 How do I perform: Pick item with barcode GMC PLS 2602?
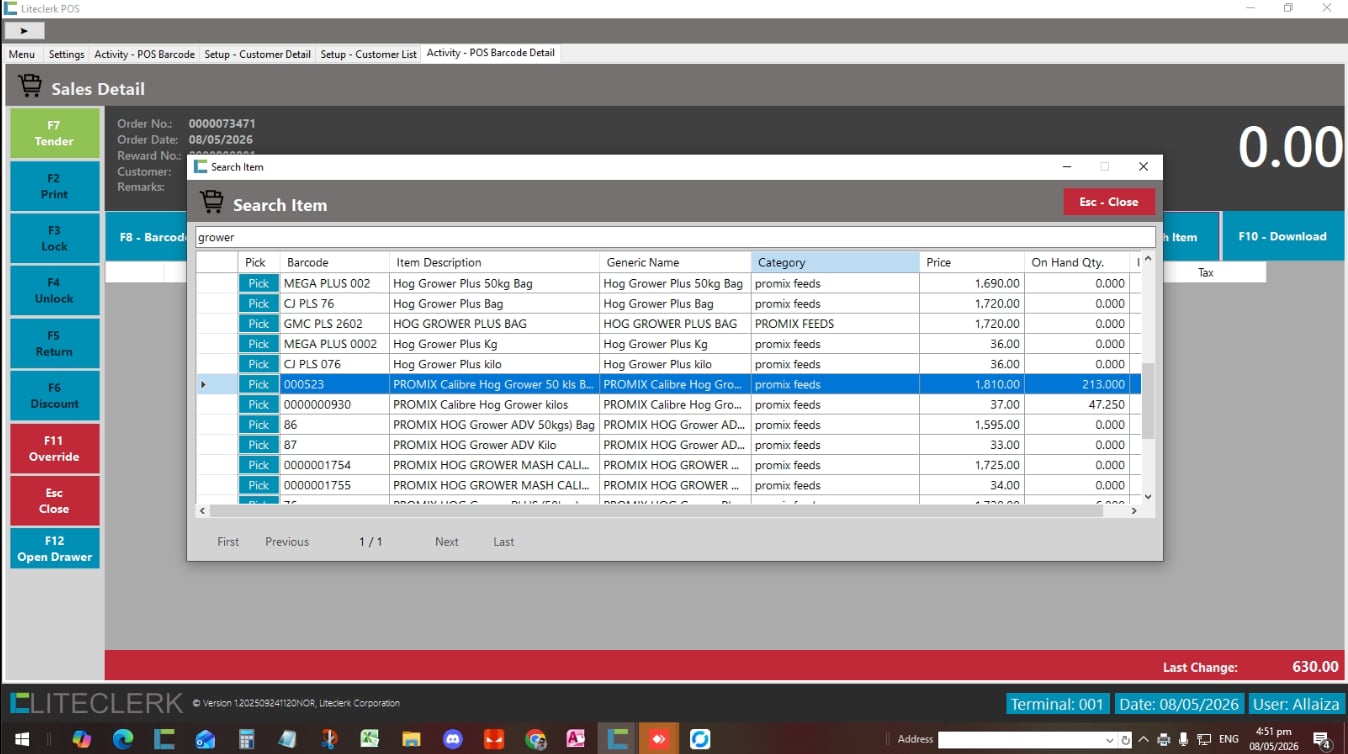pyautogui.click(x=258, y=324)
